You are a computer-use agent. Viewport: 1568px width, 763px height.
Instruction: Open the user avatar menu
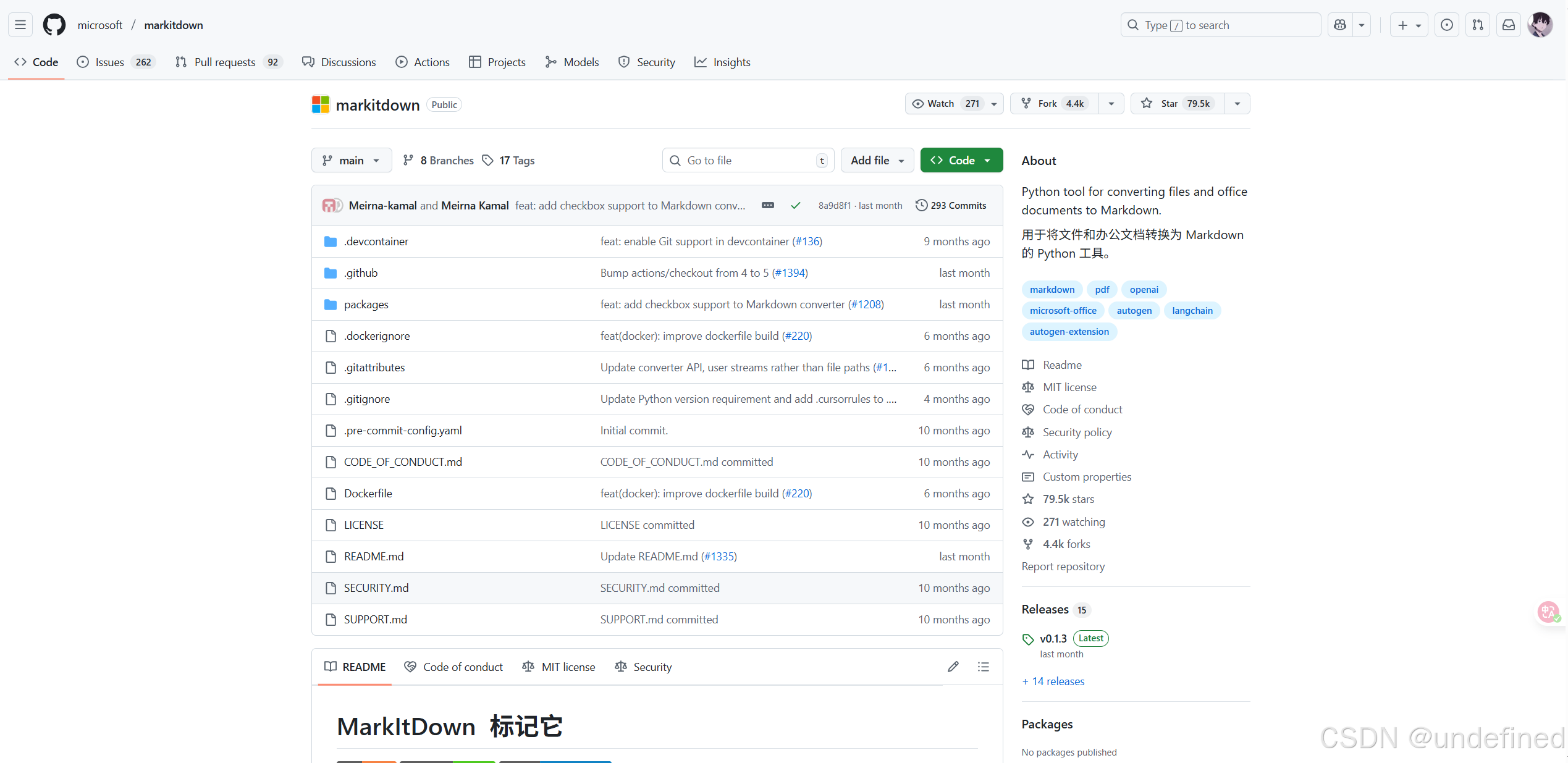point(1540,25)
